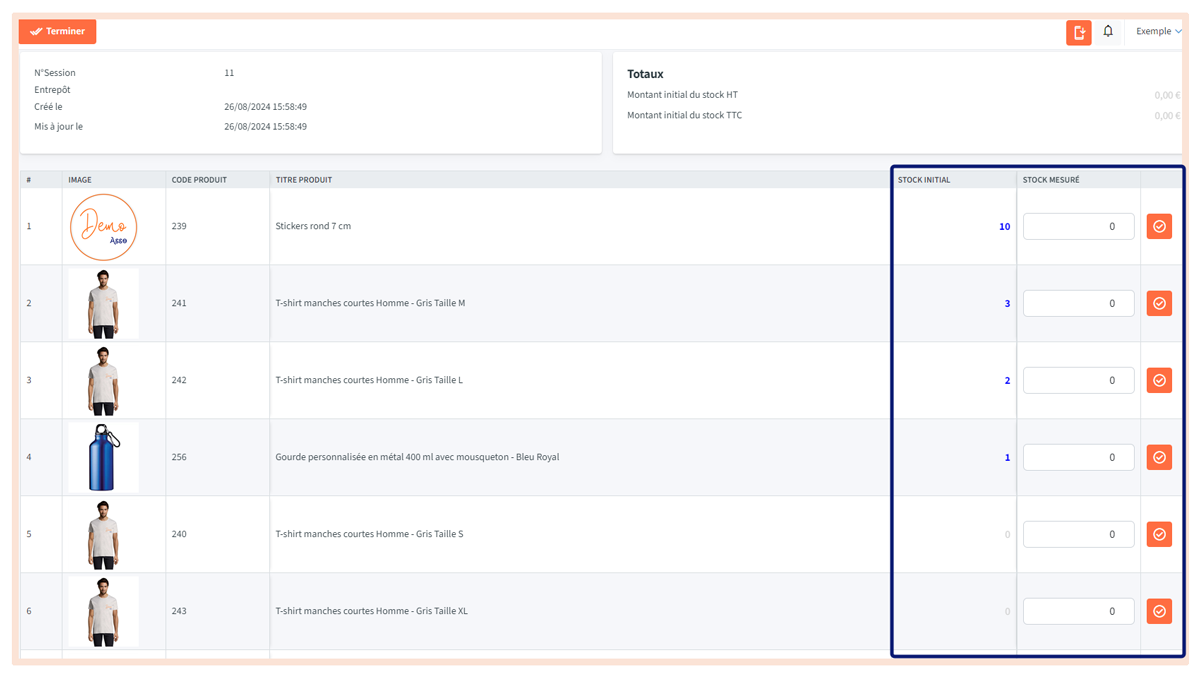Confirm measured stock for T-shirt Taille S
The image size is (1200, 678).
[1159, 535]
